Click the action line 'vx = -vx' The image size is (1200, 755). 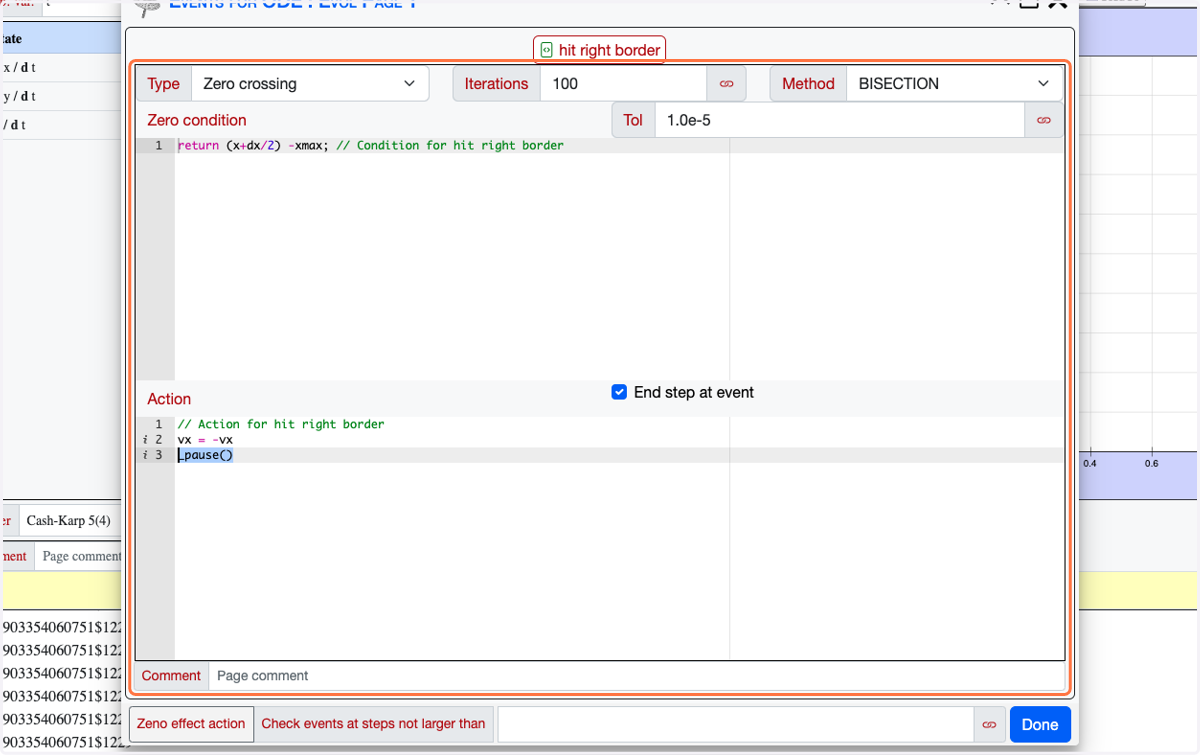click(205, 440)
